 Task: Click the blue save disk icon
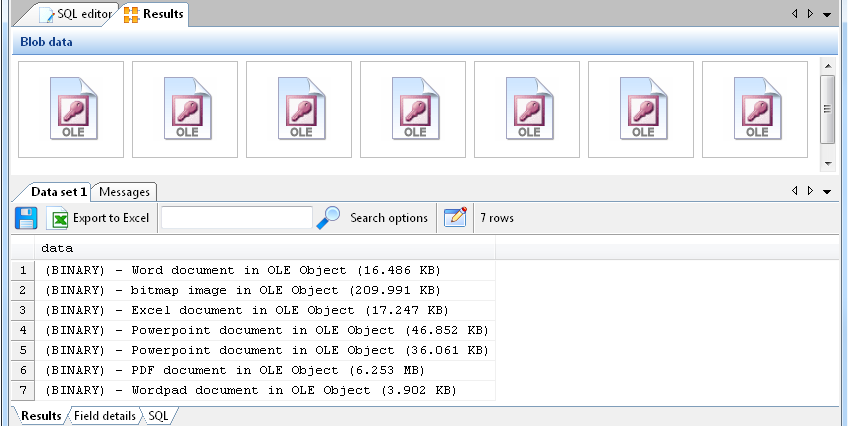(x=26, y=218)
